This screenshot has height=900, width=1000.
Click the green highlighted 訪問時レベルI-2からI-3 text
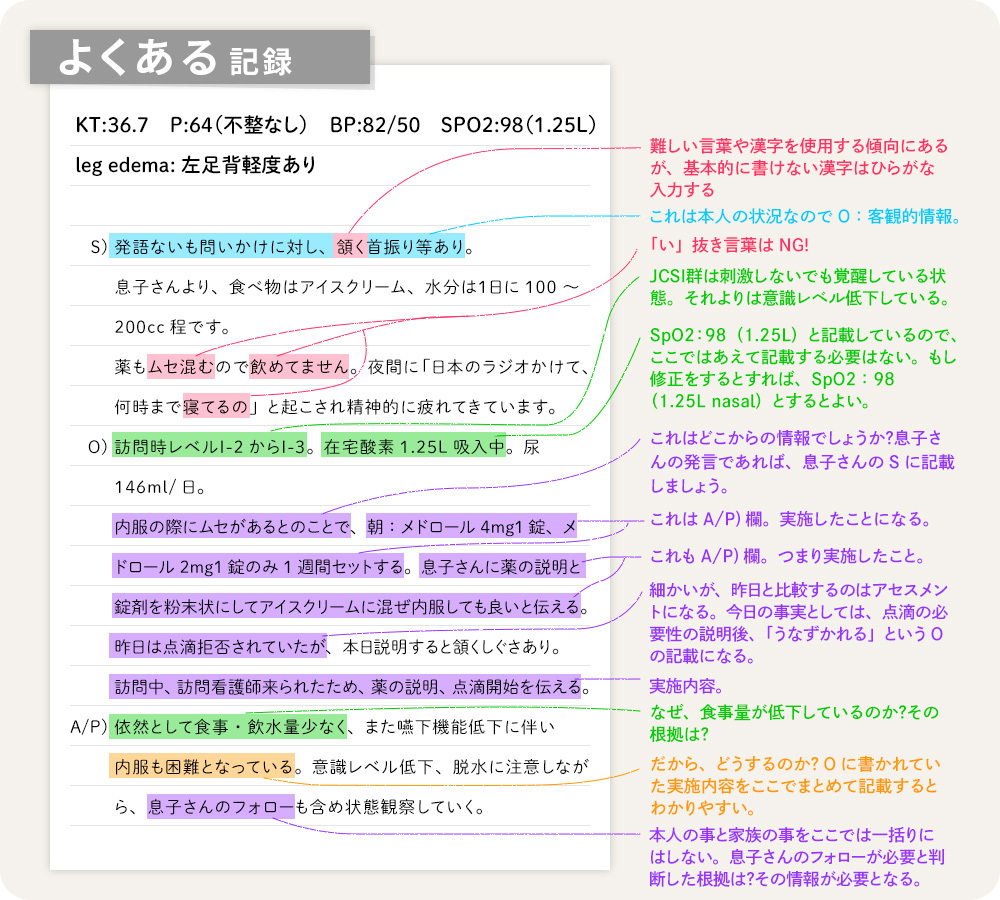coord(203,446)
